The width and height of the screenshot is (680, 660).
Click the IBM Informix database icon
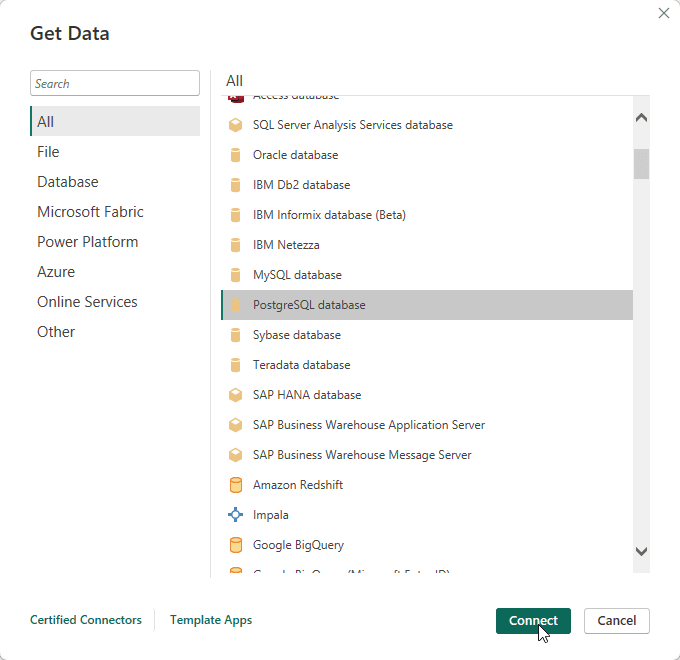coord(235,215)
